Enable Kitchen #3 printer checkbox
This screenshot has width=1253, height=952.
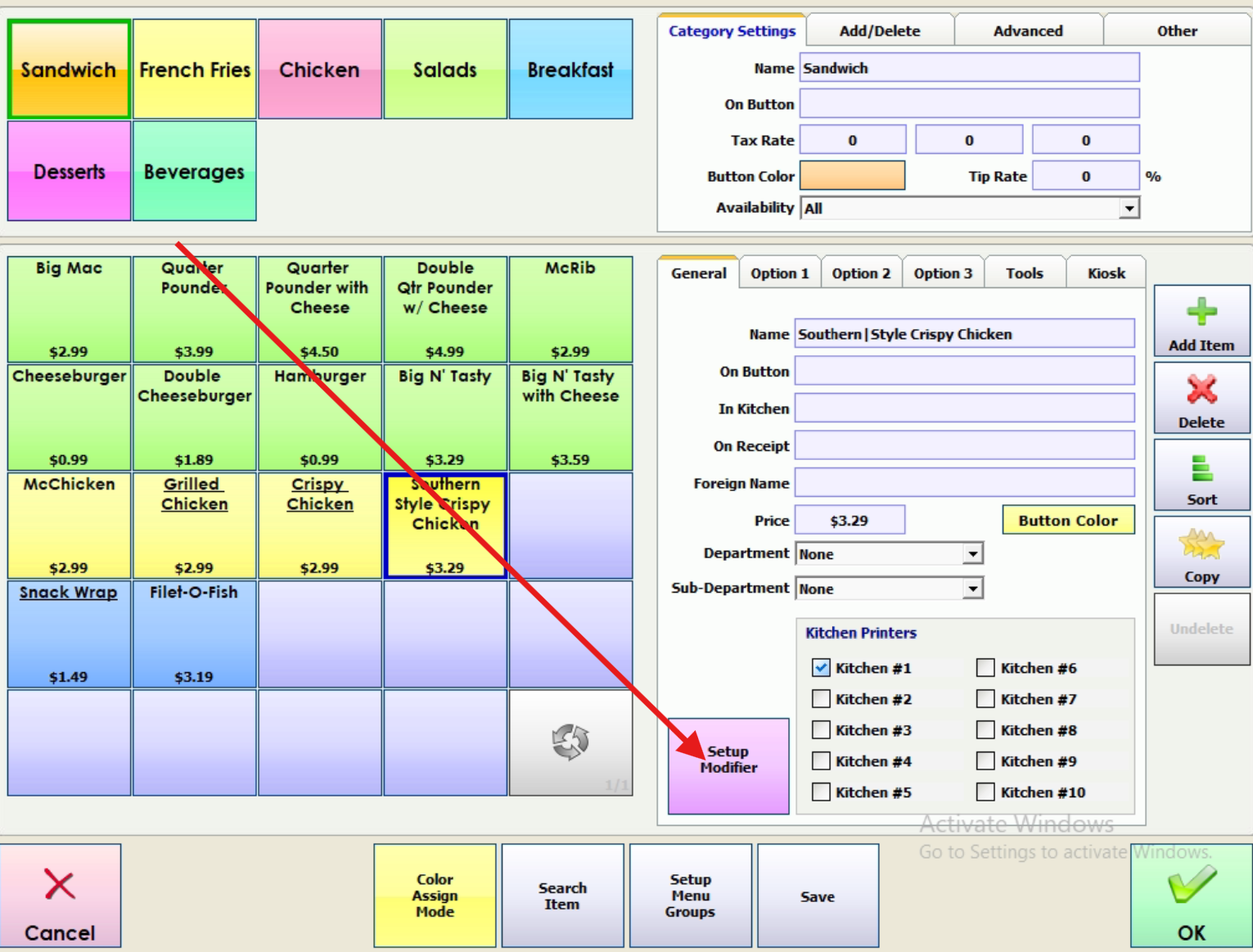[x=821, y=730]
